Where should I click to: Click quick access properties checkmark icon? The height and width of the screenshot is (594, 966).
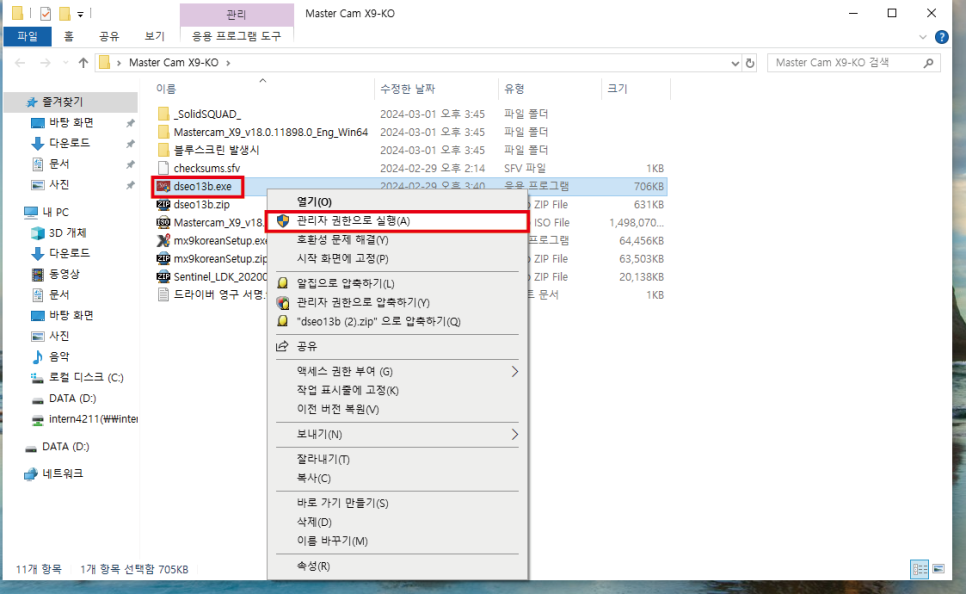click(45, 13)
